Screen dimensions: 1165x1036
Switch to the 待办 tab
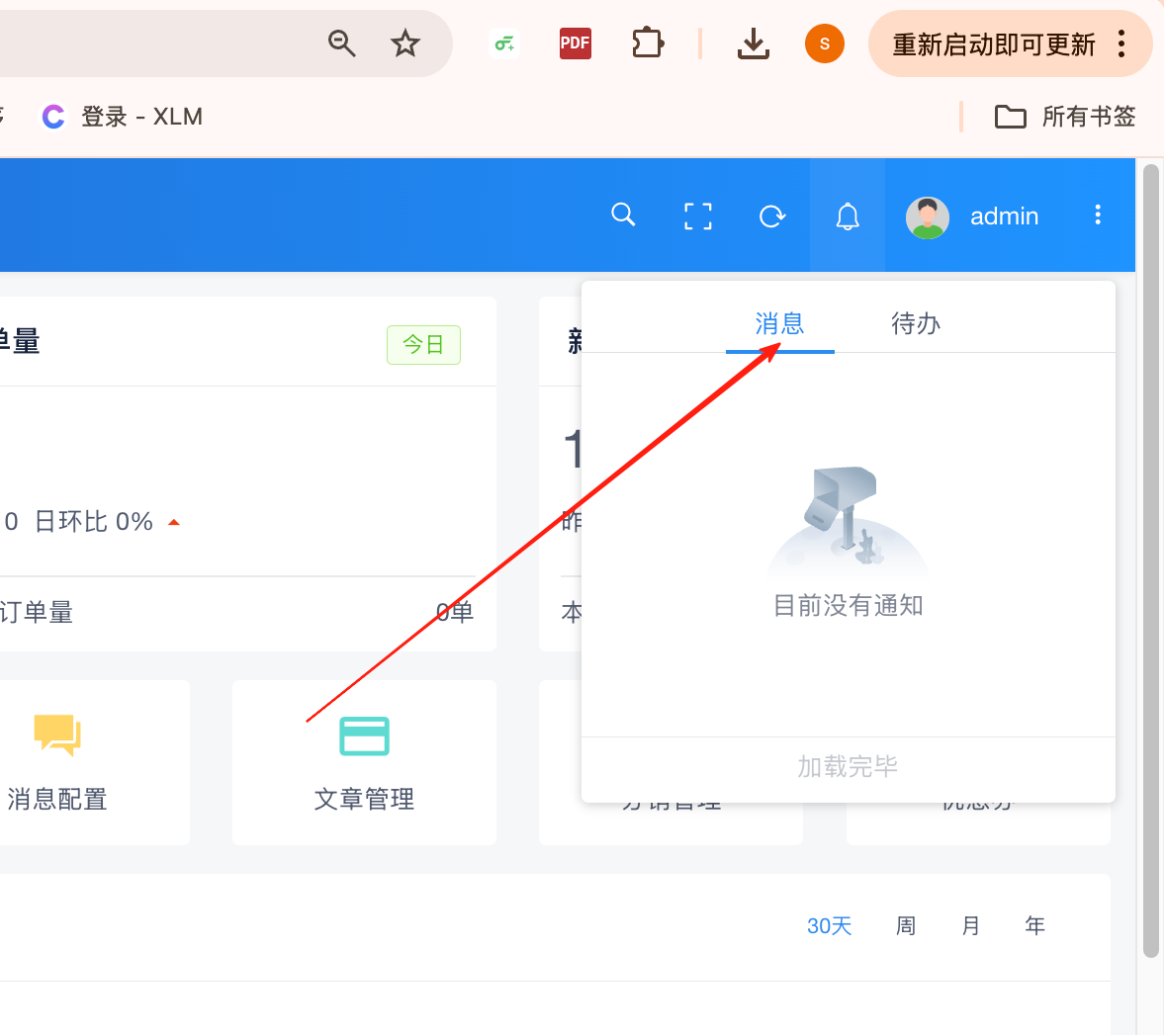pos(916,324)
